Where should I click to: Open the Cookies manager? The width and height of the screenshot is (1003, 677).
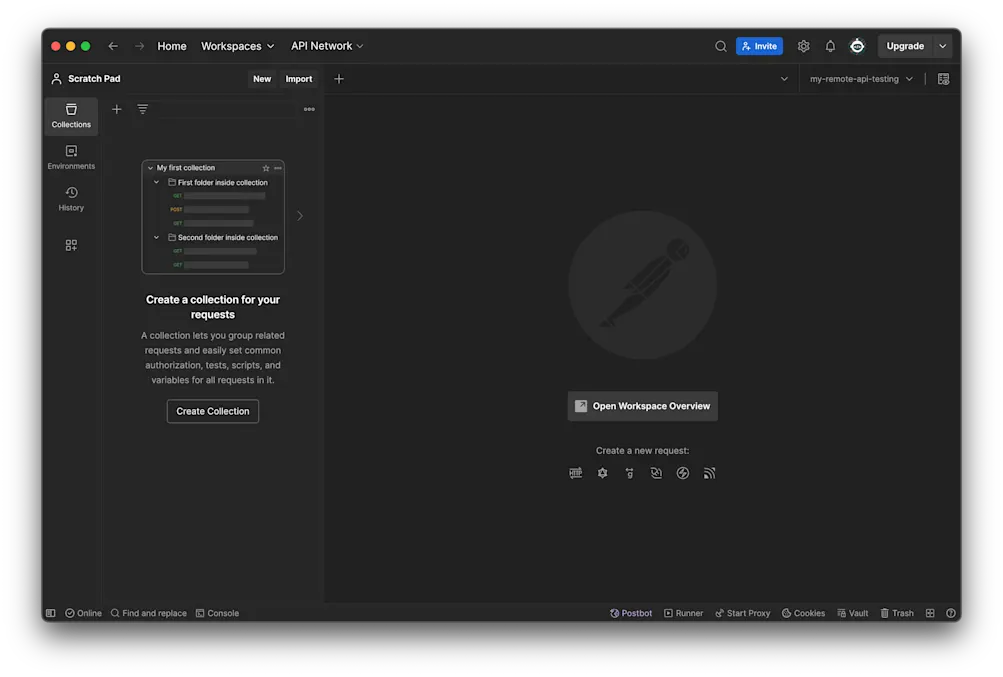click(x=803, y=613)
